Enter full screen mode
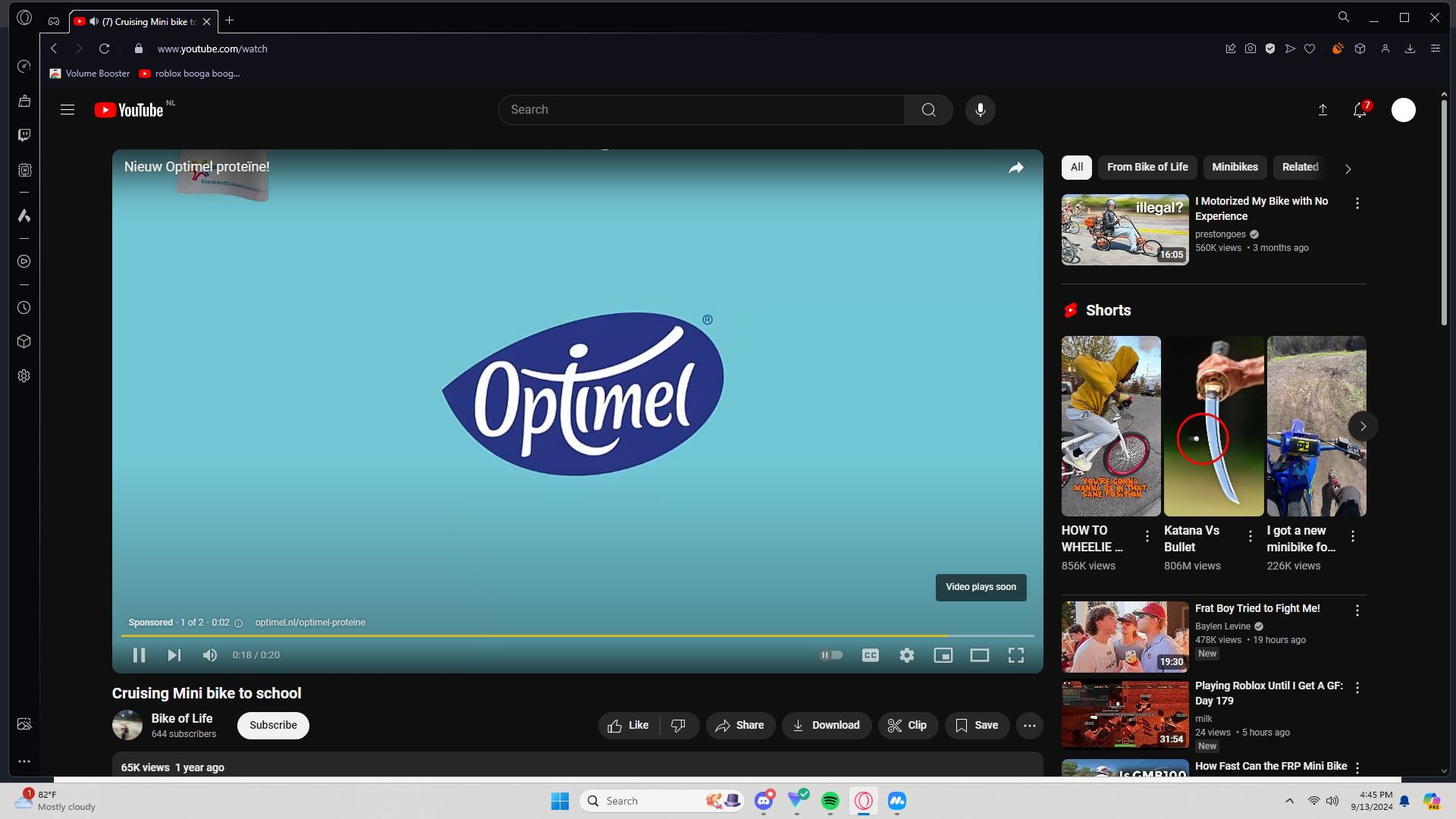 1016,655
